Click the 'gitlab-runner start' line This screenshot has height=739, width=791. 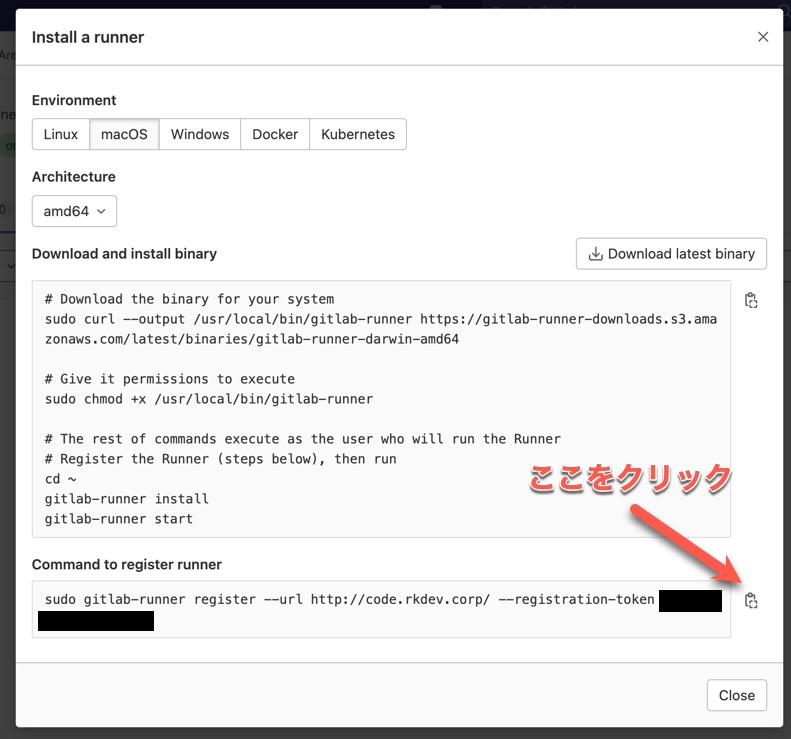tap(119, 519)
